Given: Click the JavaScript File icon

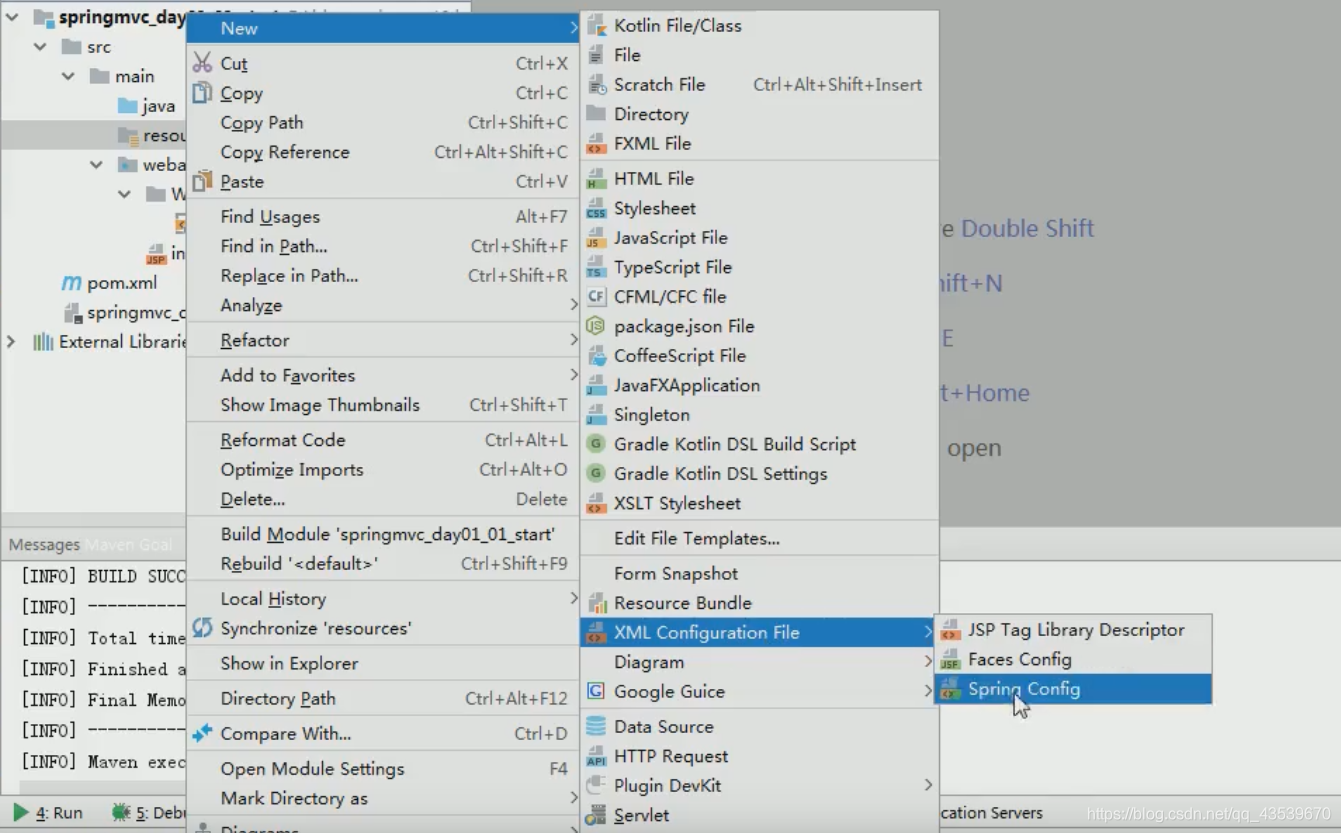Looking at the screenshot, I should pyautogui.click(x=596, y=238).
